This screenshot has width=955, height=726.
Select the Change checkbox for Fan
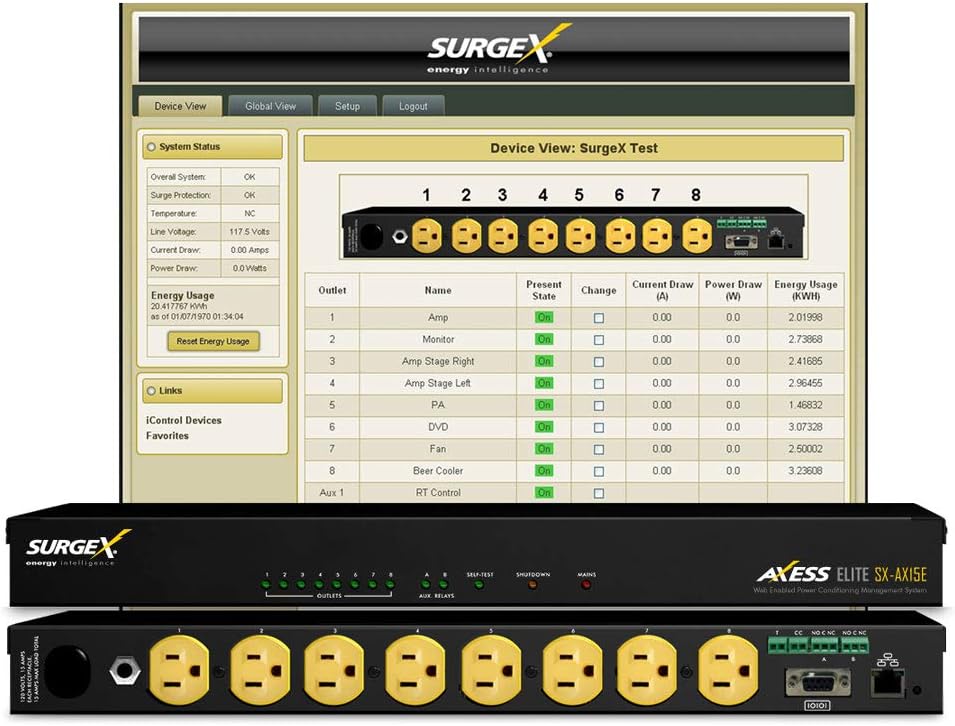pos(599,449)
